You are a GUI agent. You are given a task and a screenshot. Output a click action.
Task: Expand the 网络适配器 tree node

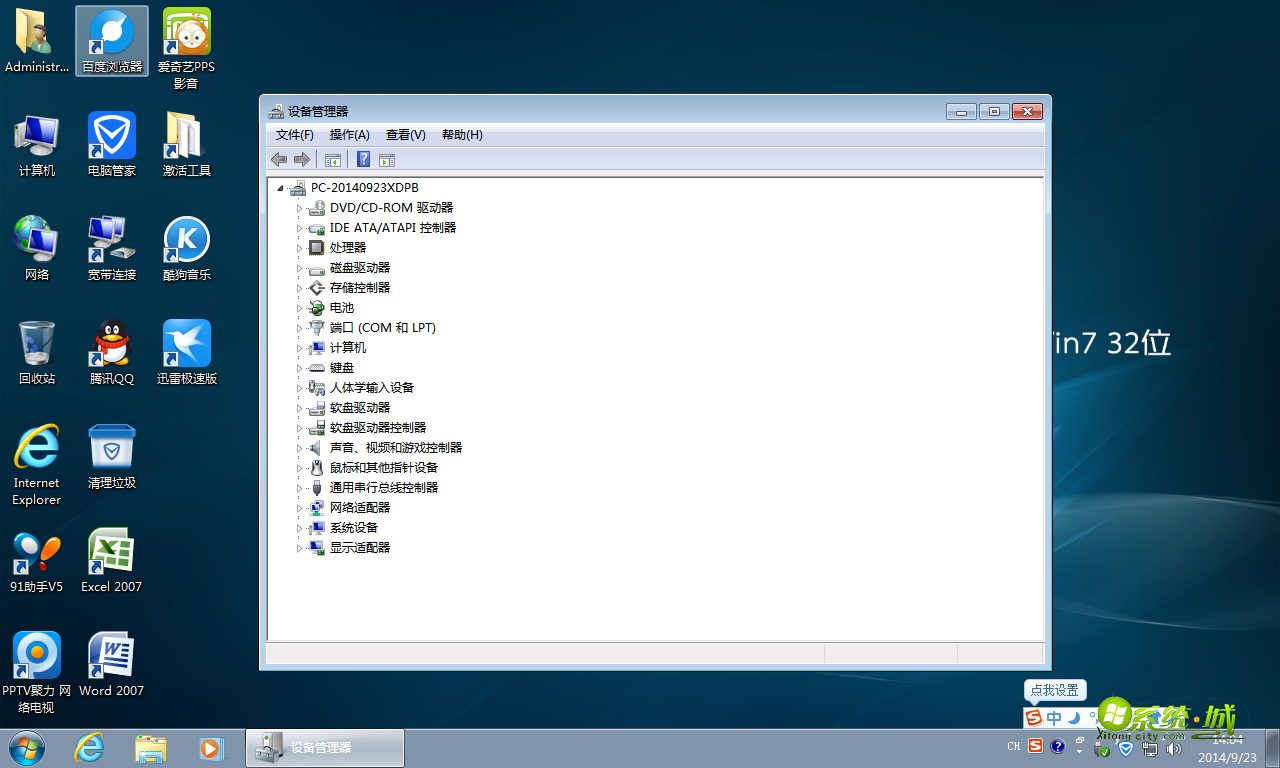click(x=300, y=507)
